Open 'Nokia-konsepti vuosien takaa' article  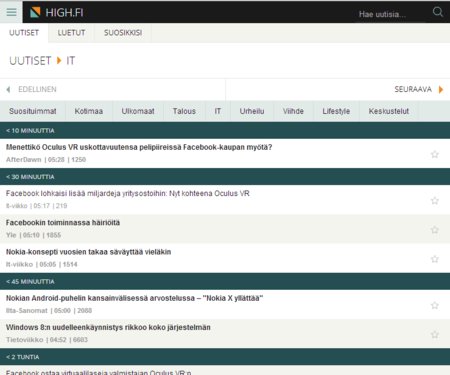(x=88, y=252)
